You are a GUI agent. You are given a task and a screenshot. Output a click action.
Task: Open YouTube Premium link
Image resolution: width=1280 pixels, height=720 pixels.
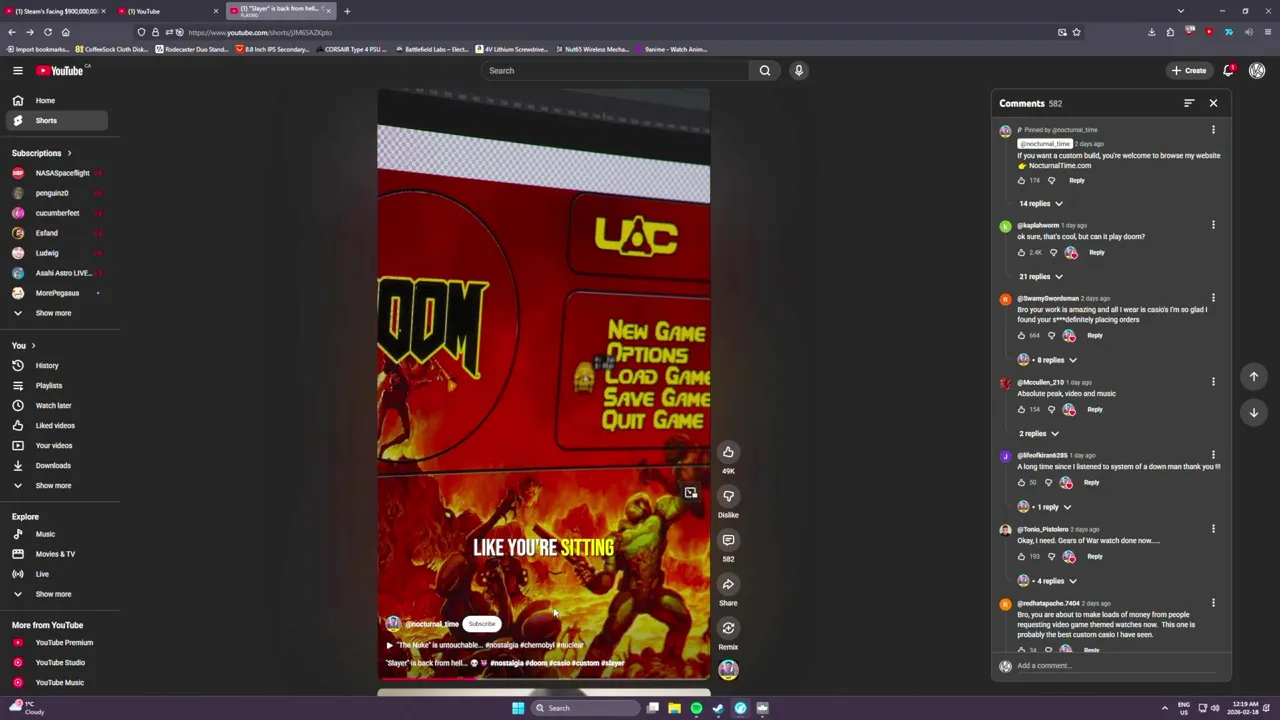pos(64,643)
